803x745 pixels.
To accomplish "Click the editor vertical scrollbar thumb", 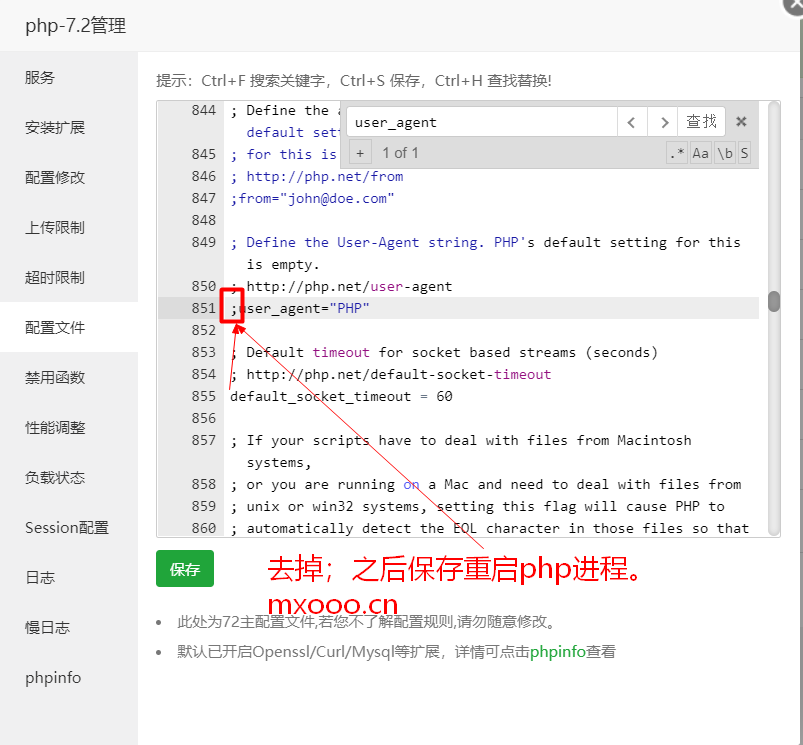I will coord(773,302).
